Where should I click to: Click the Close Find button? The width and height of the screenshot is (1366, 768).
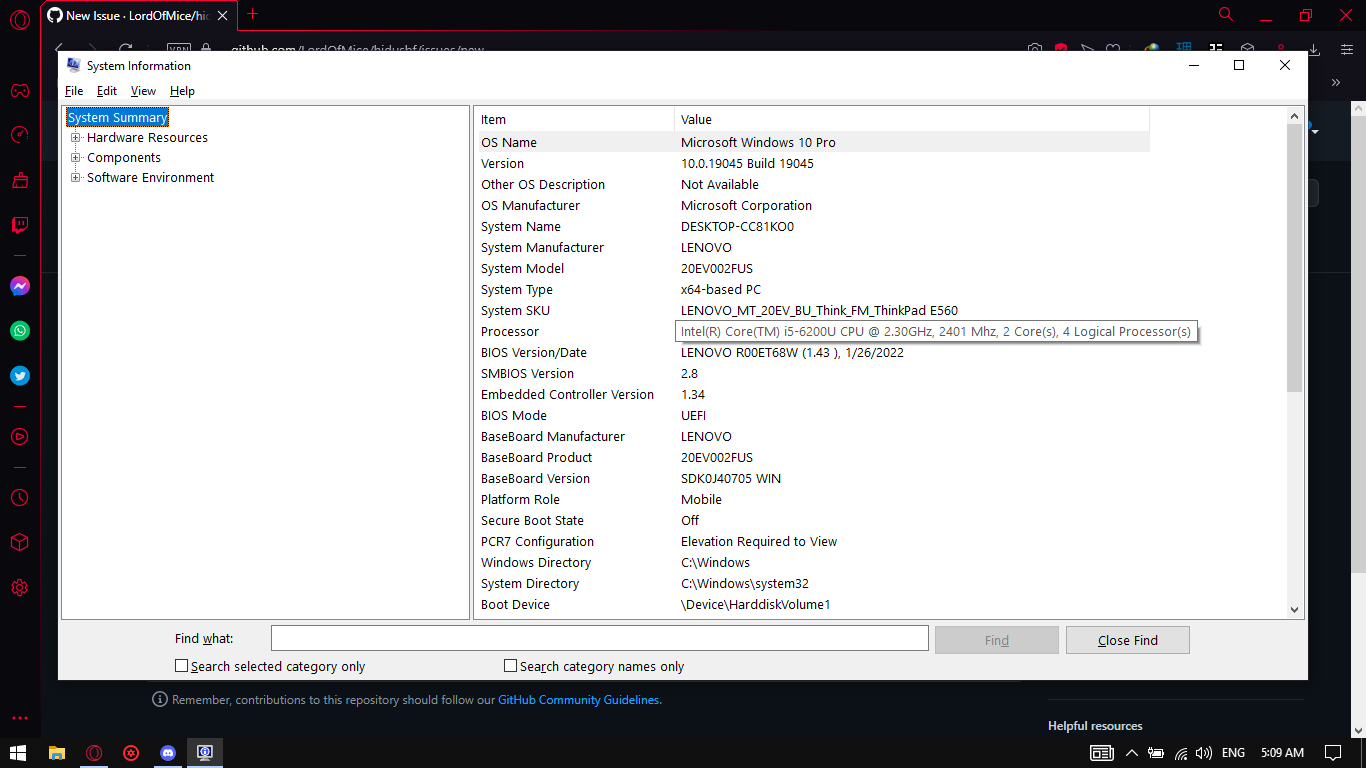click(x=1128, y=640)
